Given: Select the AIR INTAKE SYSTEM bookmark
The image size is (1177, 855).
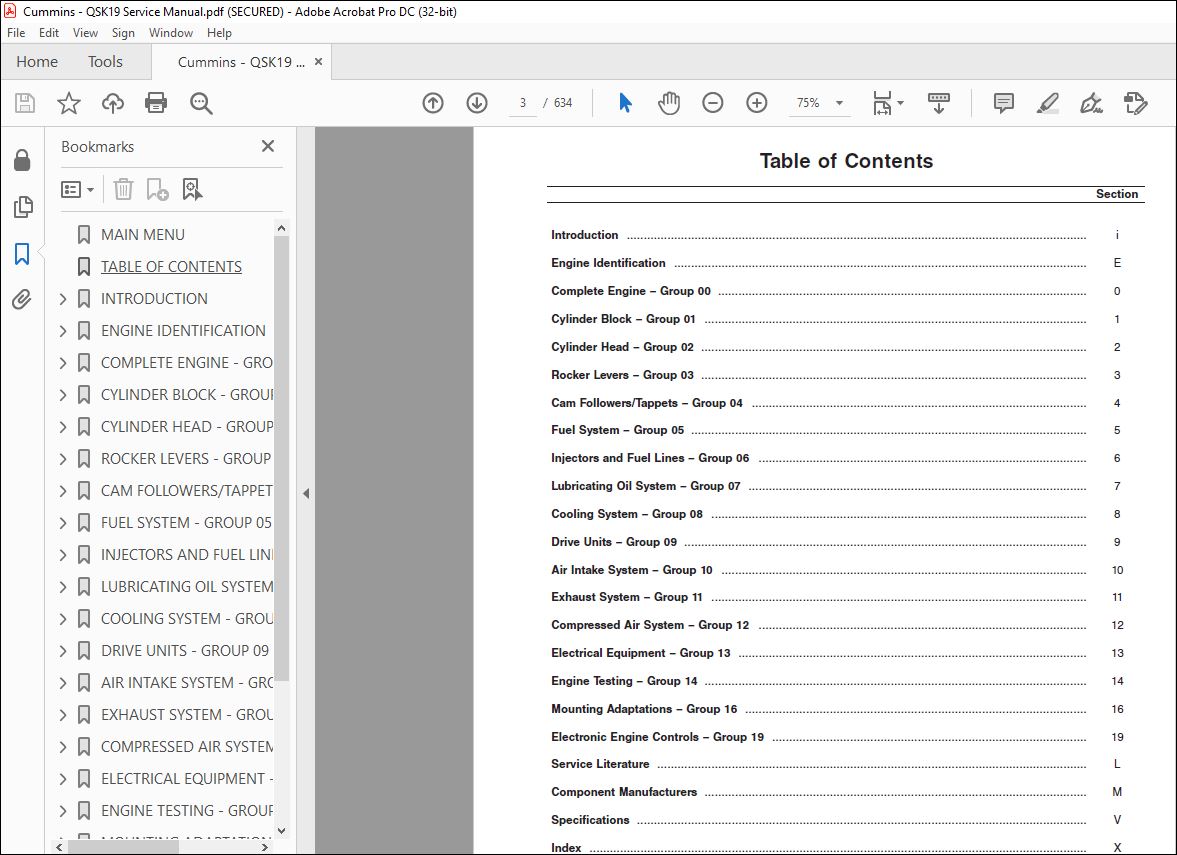Looking at the screenshot, I should pos(186,683).
